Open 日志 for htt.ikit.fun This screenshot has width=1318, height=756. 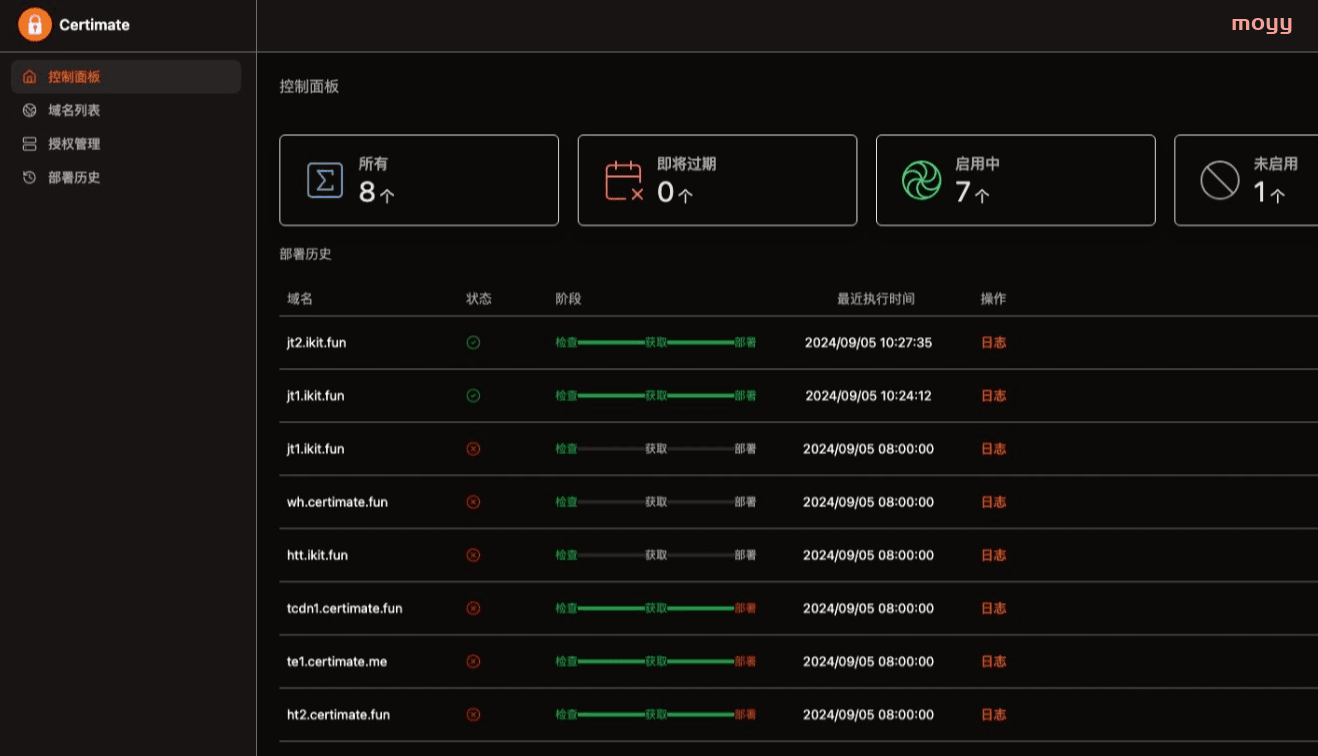[x=993, y=555]
